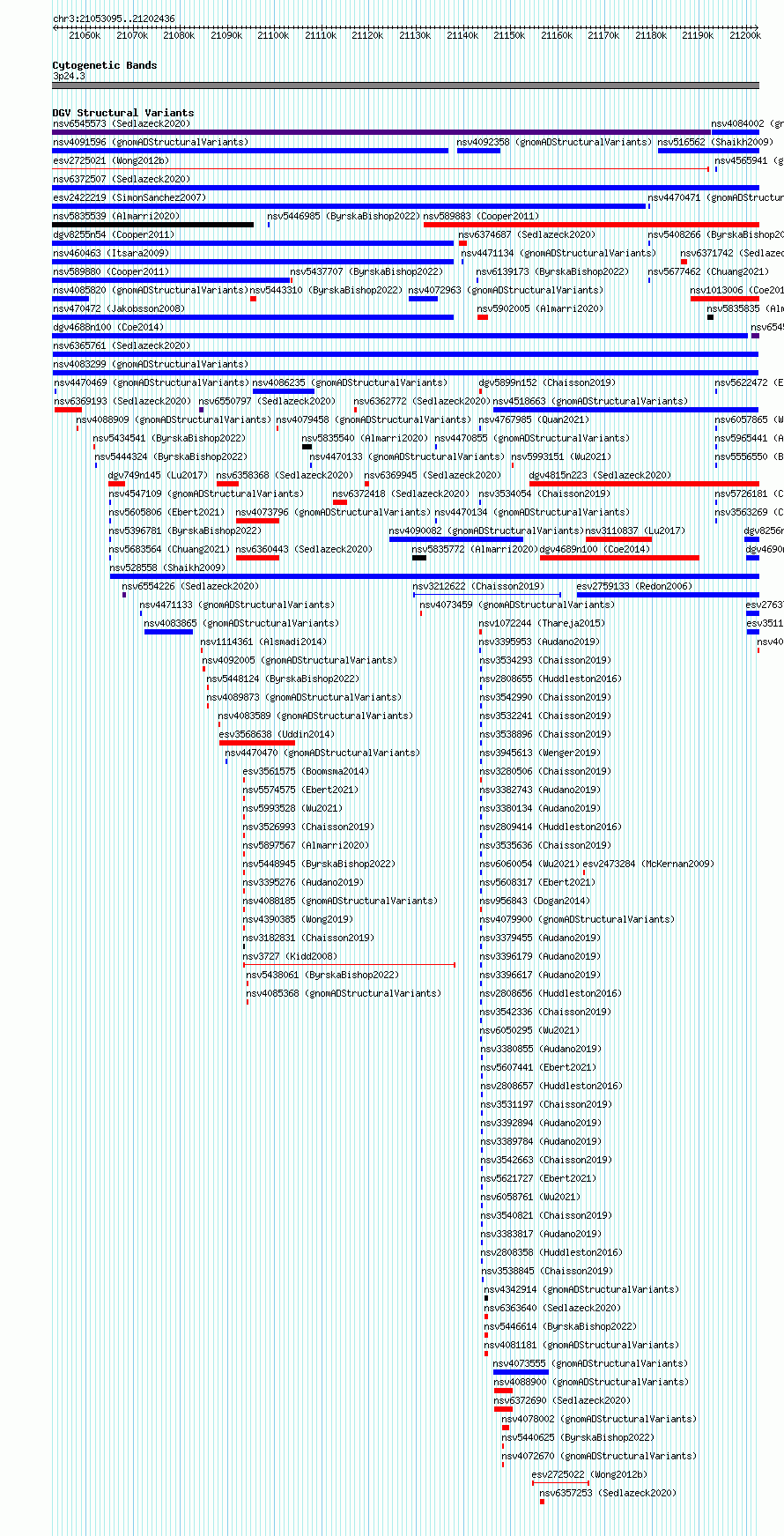
Task: Select nsv6357253 (Sedlazeck2020) label
Action: [608, 1493]
